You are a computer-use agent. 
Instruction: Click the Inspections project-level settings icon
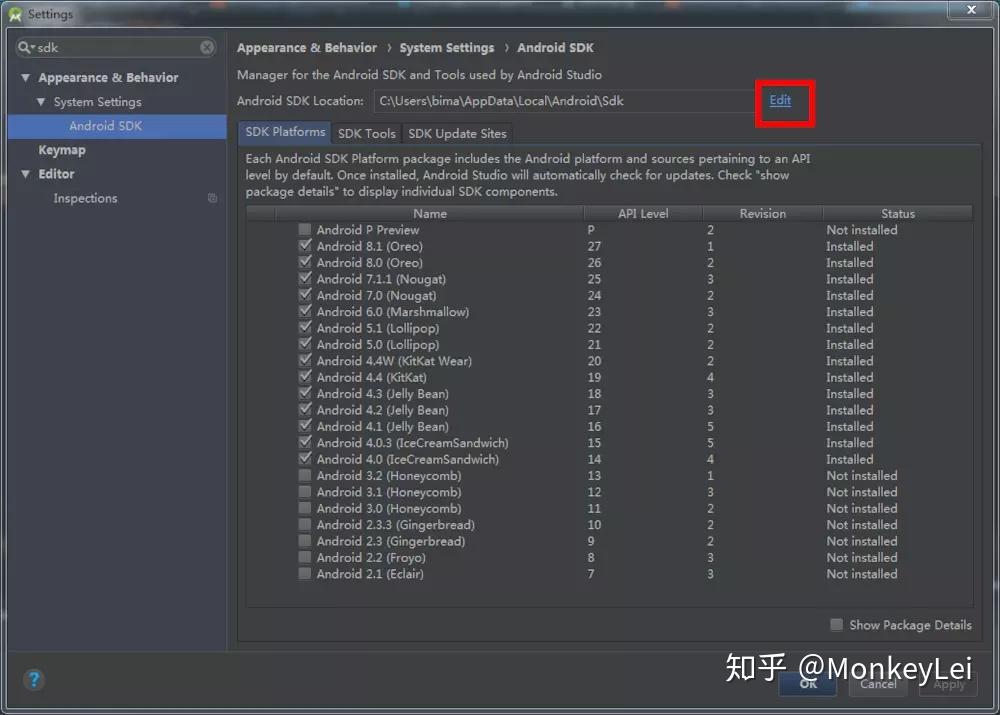click(212, 198)
